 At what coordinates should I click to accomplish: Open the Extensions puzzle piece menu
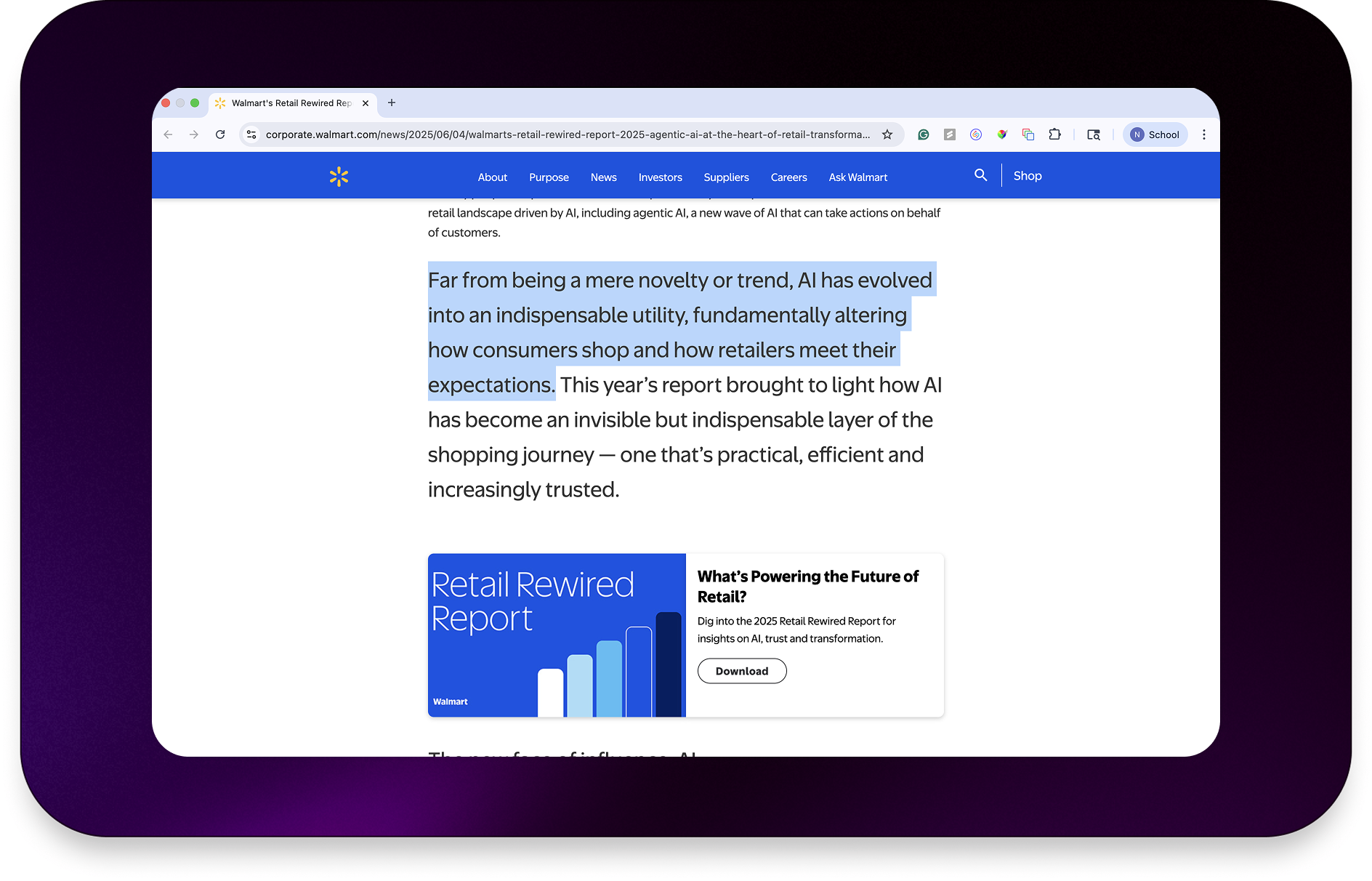pyautogui.click(x=1054, y=134)
